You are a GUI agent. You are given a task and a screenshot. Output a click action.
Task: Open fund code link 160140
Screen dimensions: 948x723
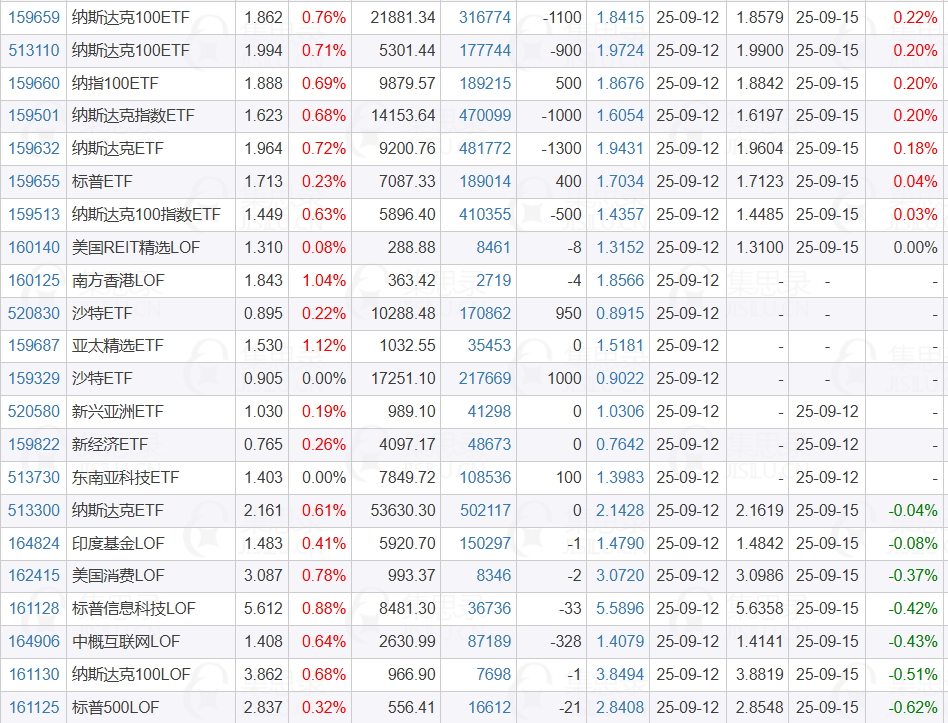click(x=34, y=247)
